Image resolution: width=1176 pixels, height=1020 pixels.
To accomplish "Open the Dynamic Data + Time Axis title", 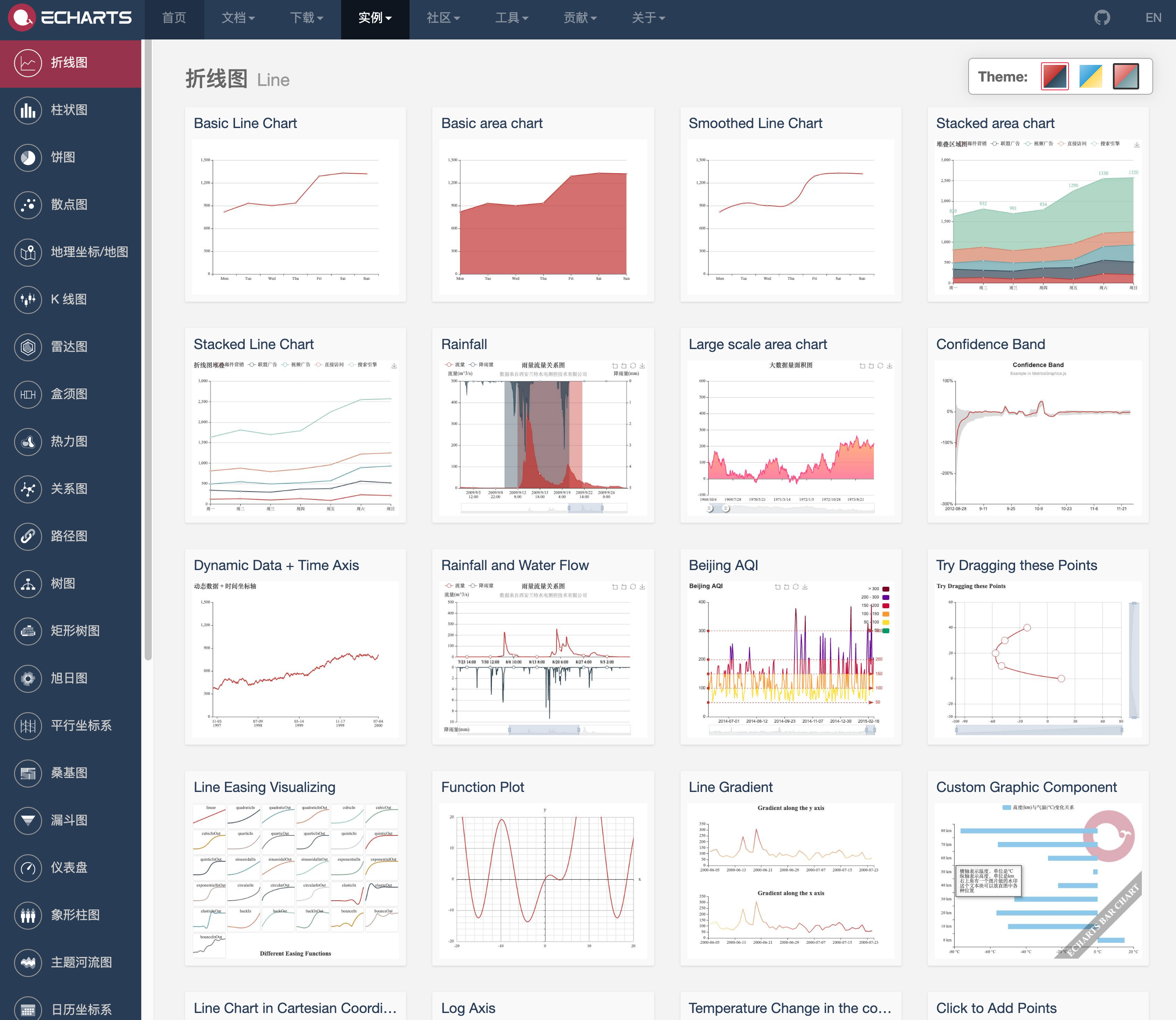I will point(276,565).
